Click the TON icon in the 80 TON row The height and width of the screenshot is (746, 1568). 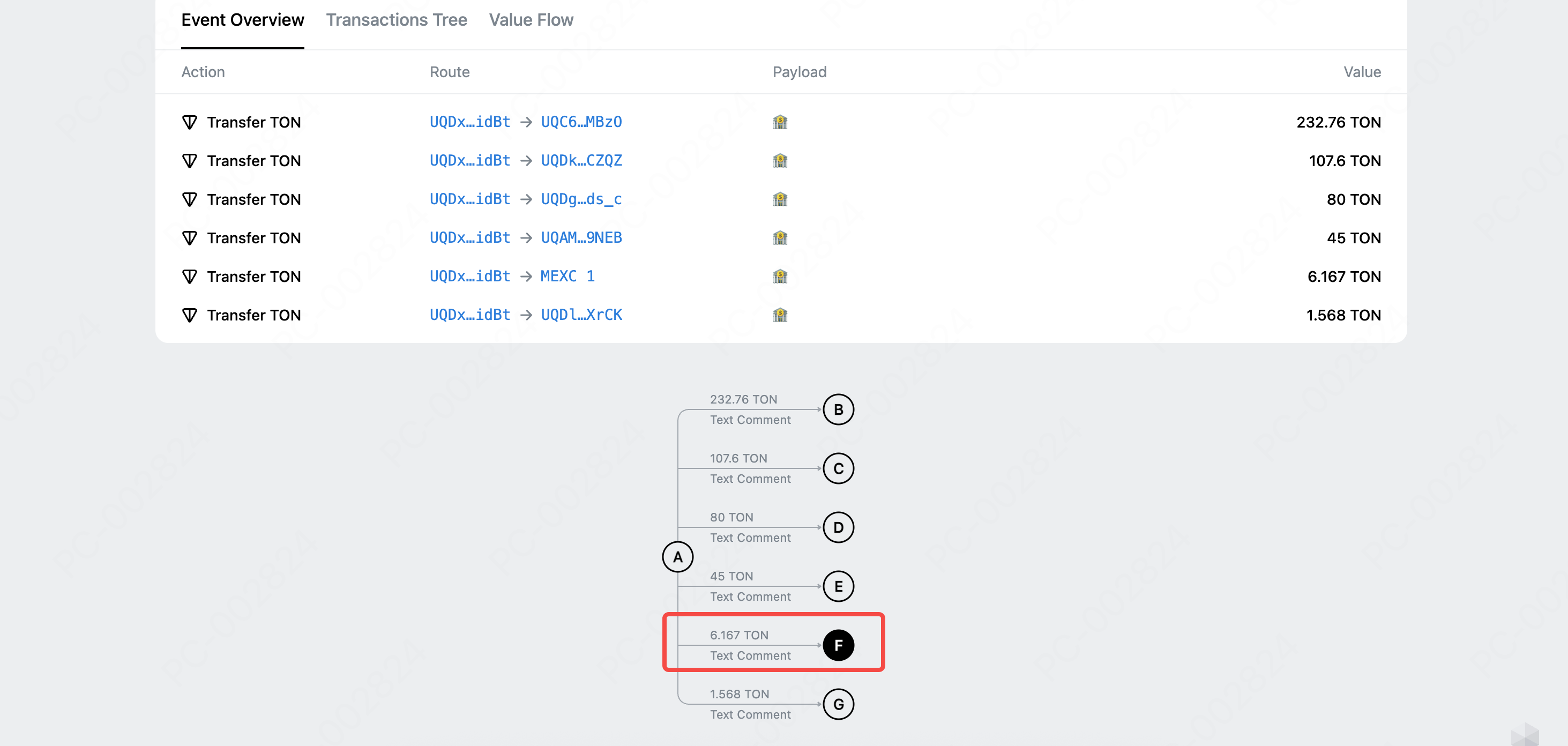tap(189, 199)
